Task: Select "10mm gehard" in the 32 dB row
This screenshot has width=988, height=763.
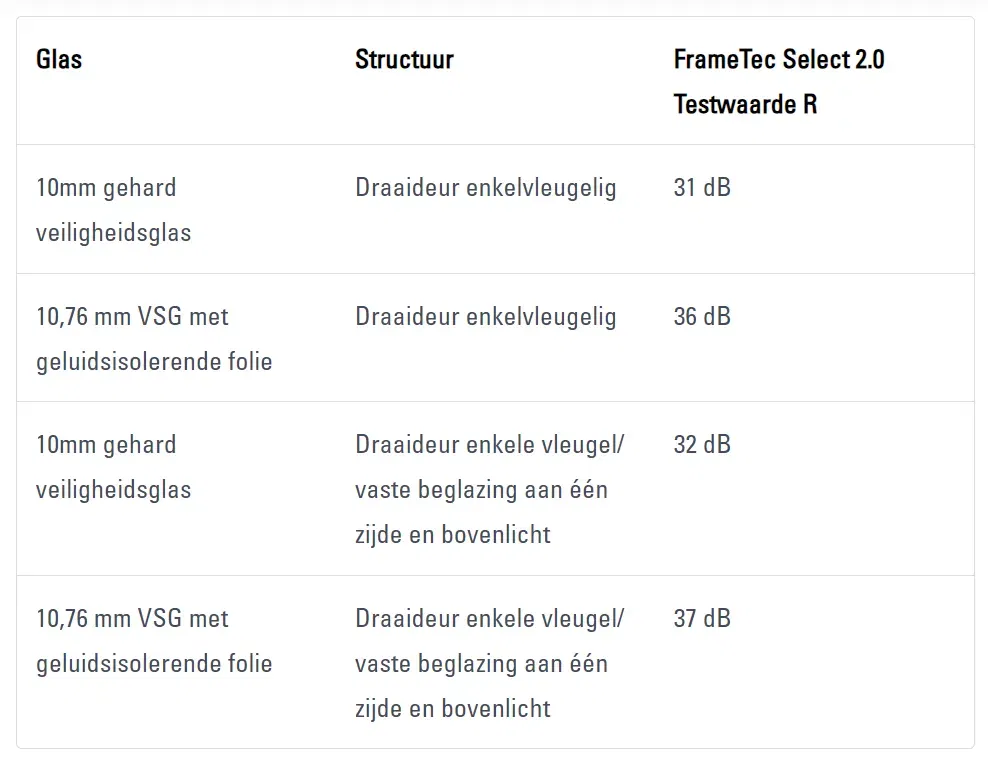Action: coord(106,445)
